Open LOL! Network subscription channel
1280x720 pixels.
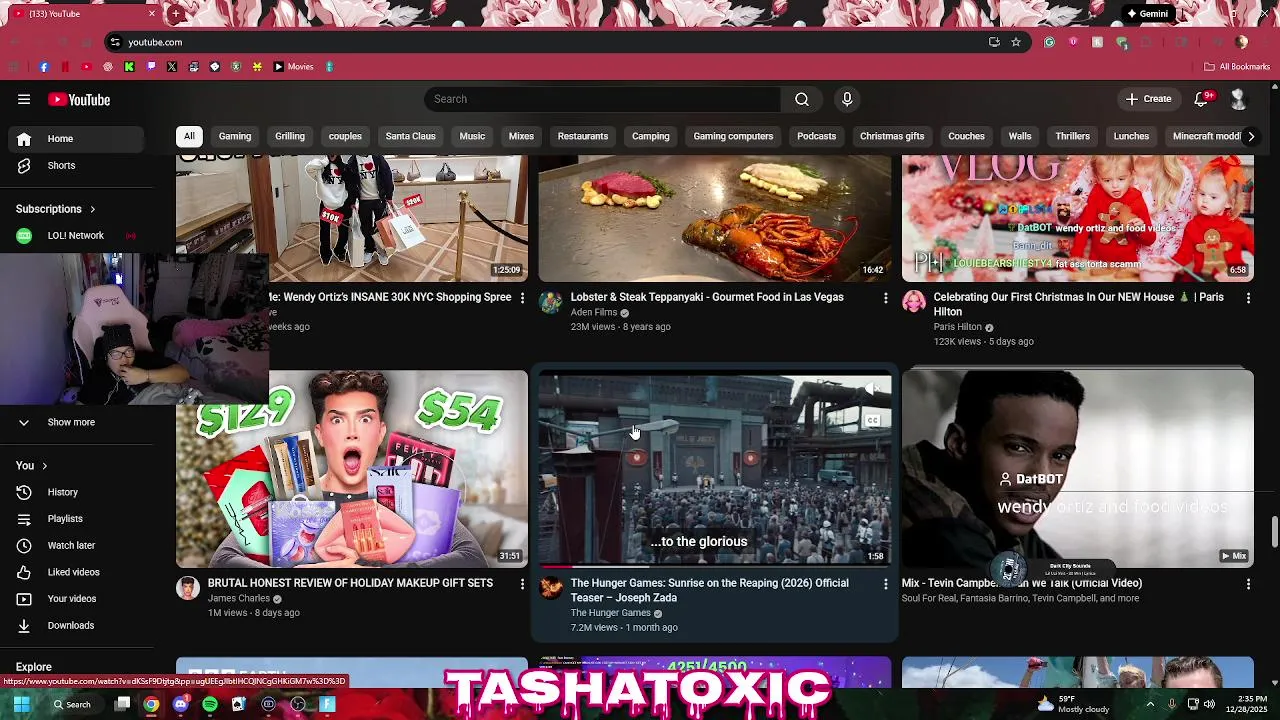click(75, 235)
